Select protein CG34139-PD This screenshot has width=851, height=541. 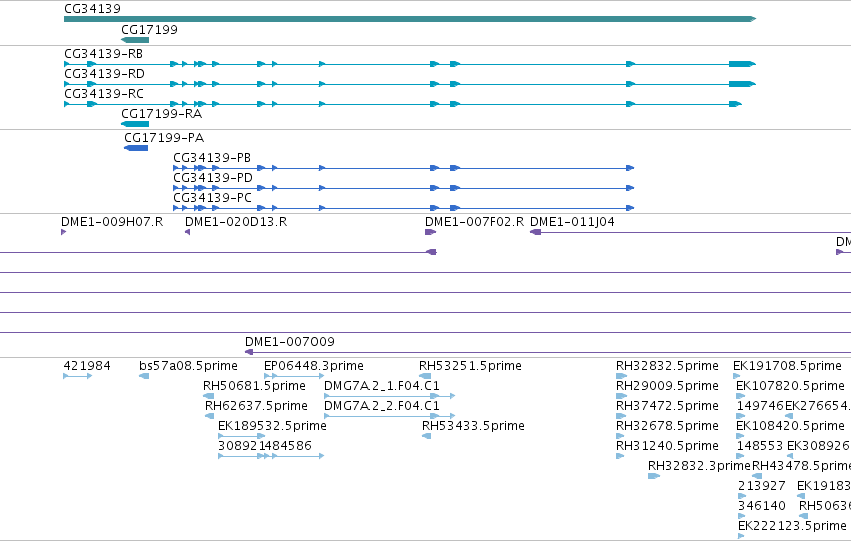403,188
